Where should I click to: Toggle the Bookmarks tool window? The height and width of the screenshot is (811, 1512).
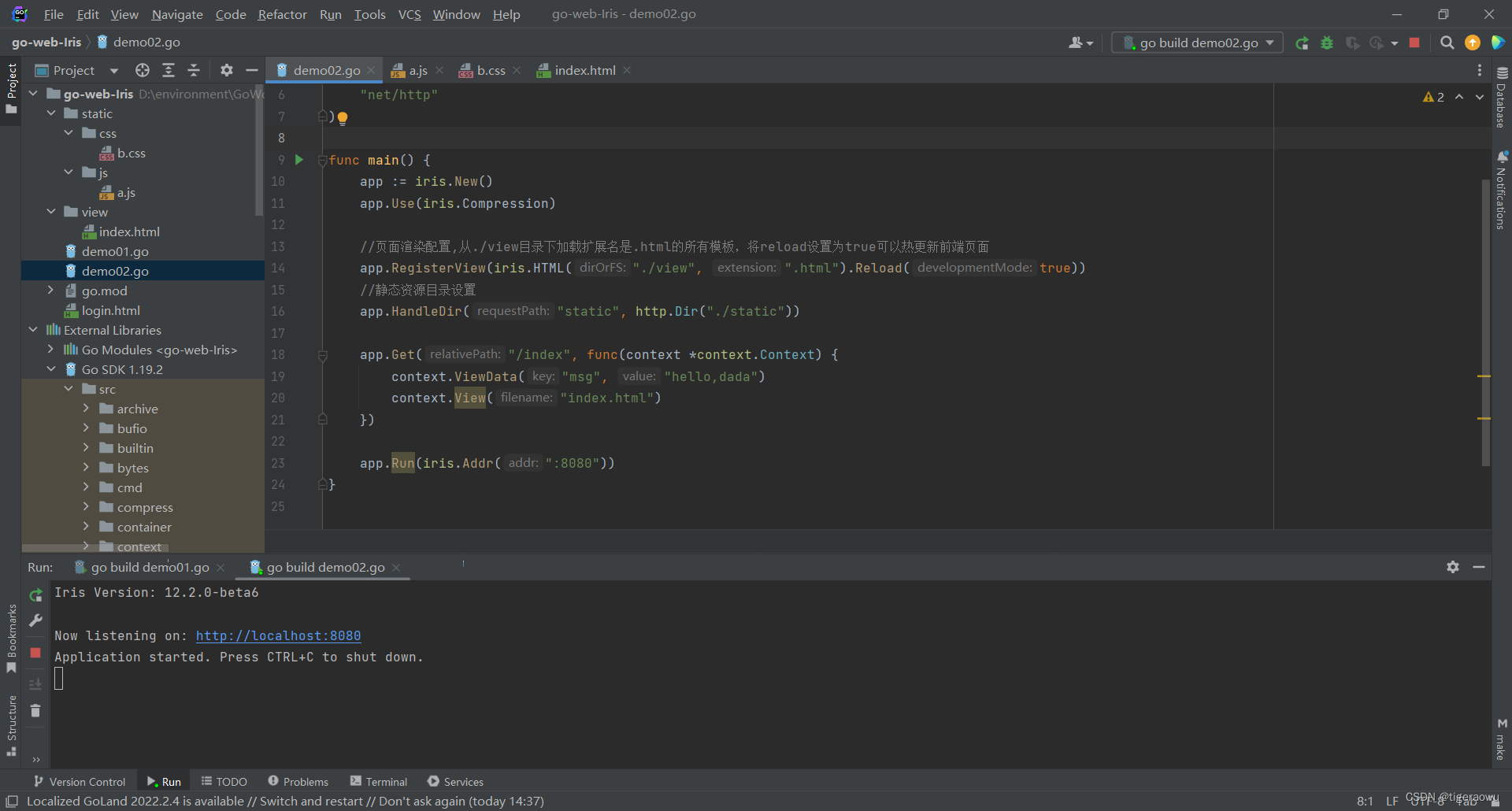(x=11, y=639)
